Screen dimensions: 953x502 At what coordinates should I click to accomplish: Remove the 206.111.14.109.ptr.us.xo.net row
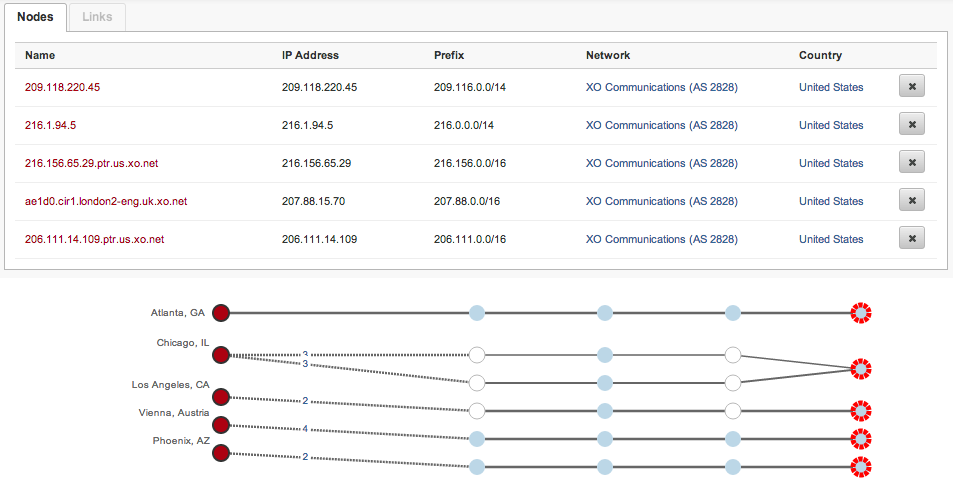[911, 239]
